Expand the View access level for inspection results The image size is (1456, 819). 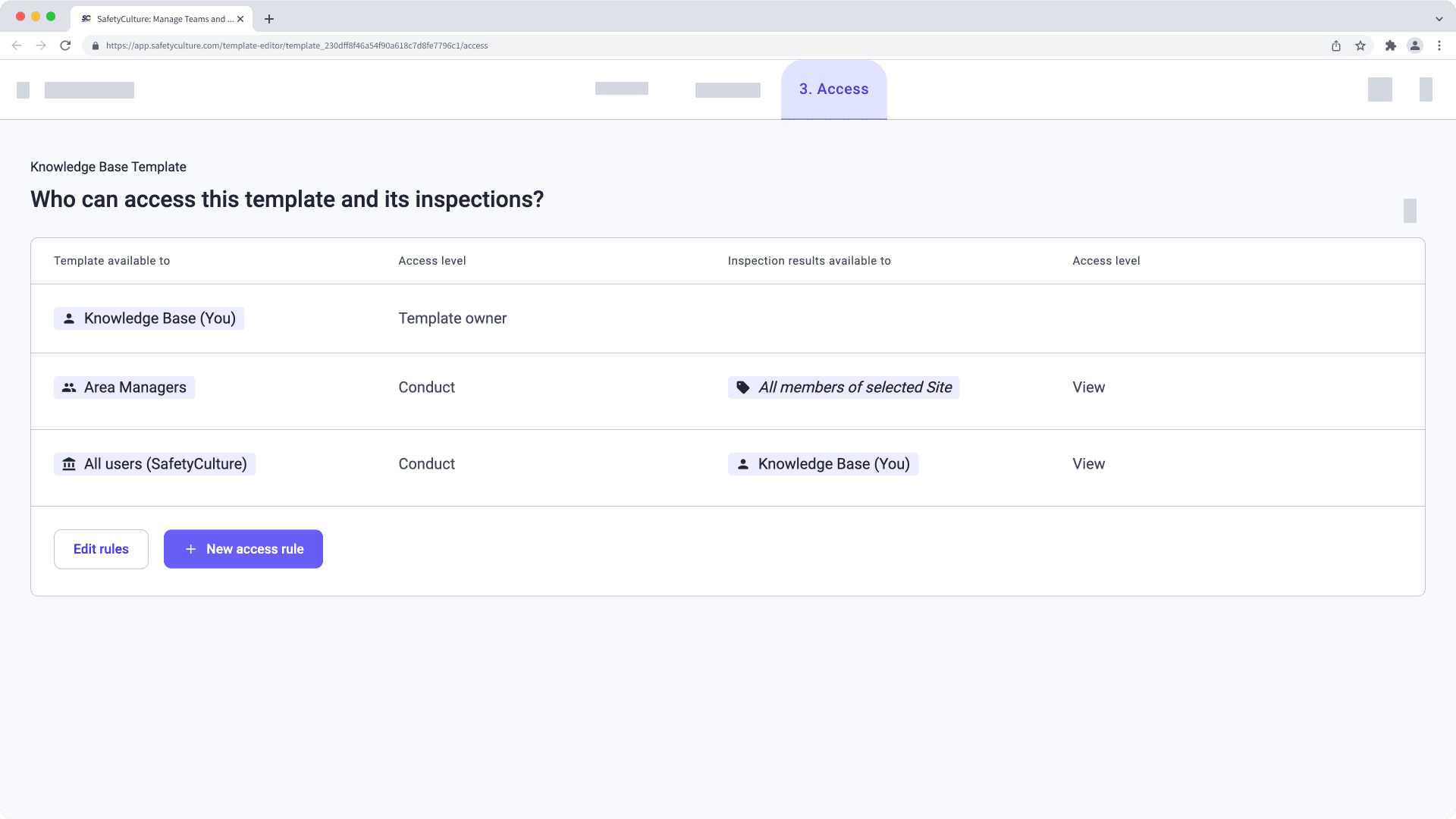(1088, 387)
